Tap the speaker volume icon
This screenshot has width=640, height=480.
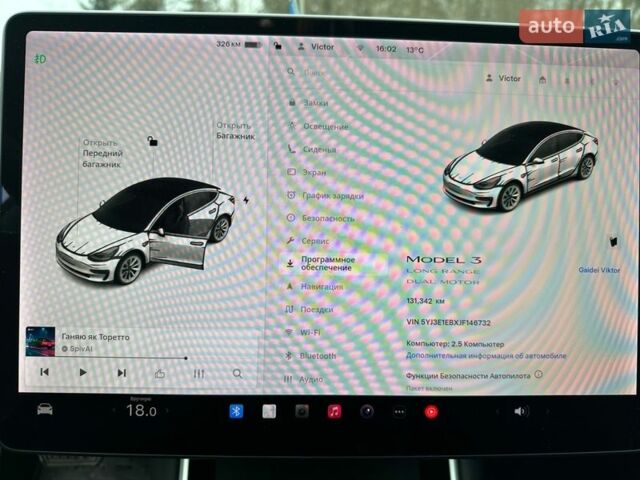520,411
